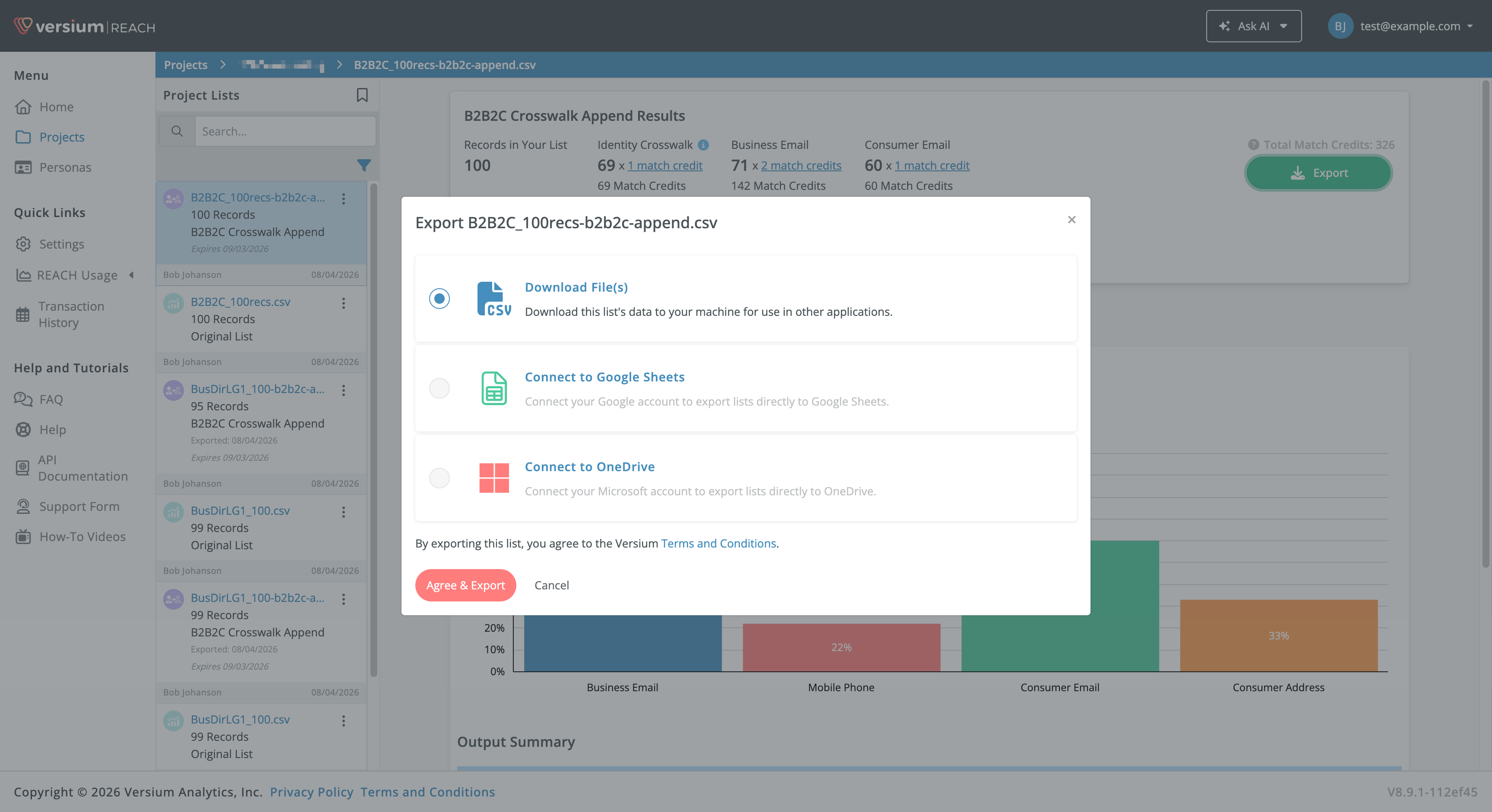Click Projects in the breadcrumb

(x=185, y=65)
